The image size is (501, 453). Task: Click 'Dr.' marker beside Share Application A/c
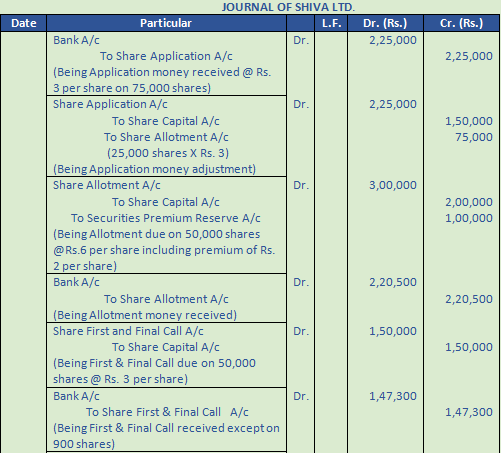(301, 104)
